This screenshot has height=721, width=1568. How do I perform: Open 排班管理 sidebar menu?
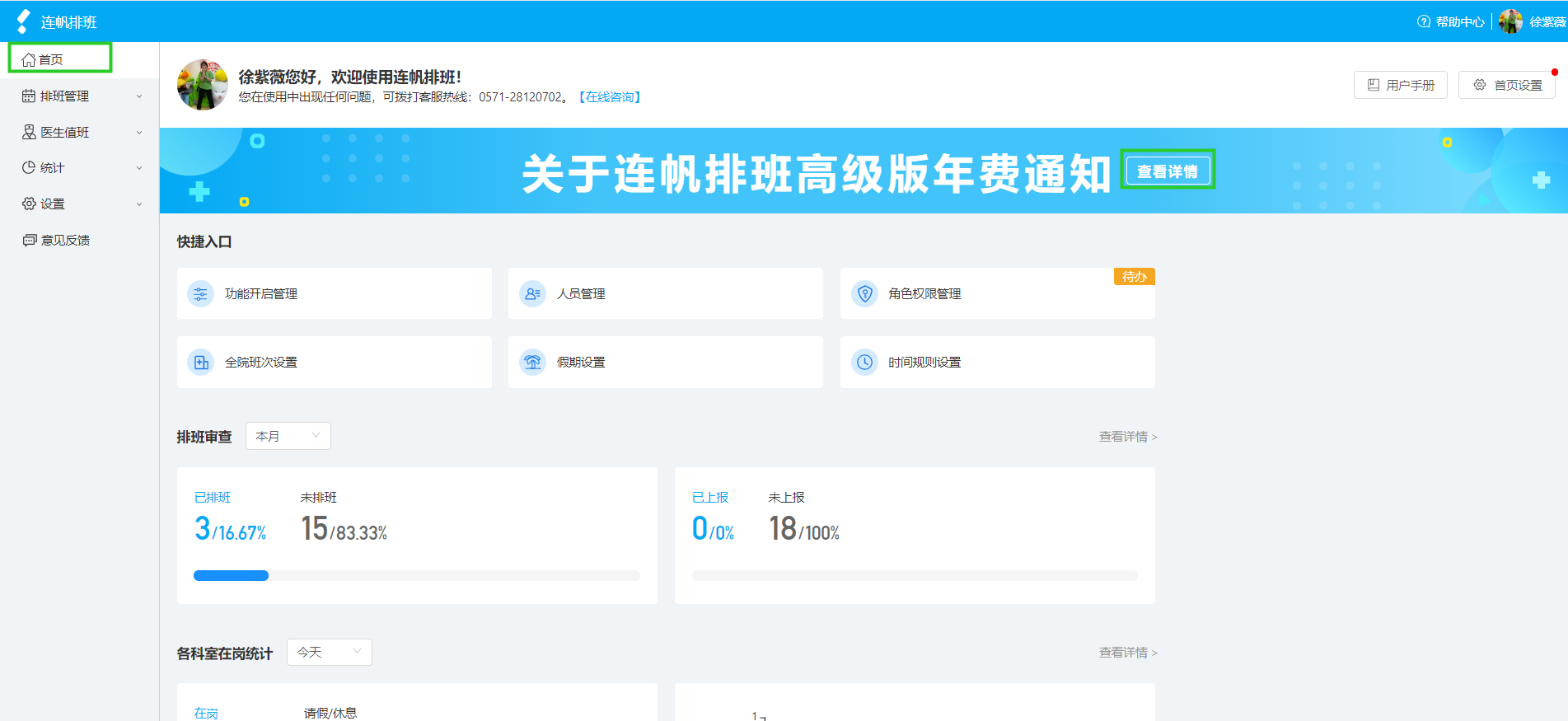click(x=80, y=96)
